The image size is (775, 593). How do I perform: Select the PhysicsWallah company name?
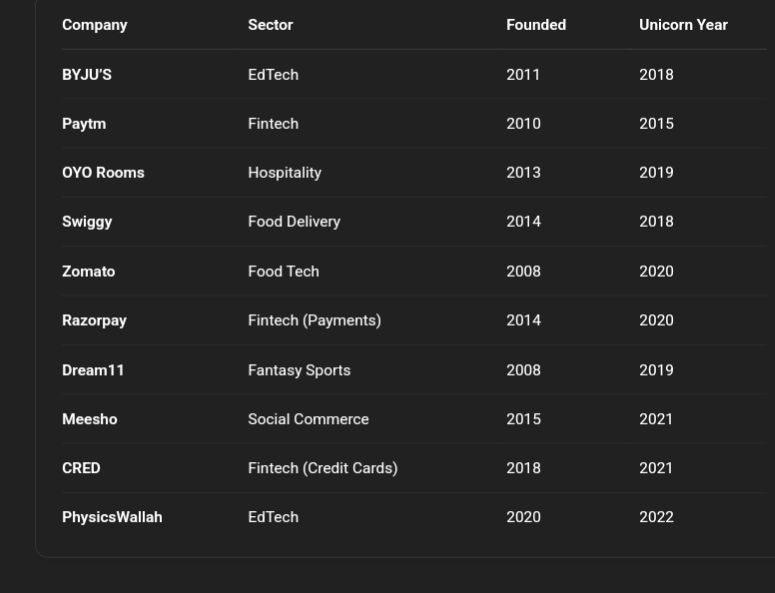(x=112, y=517)
